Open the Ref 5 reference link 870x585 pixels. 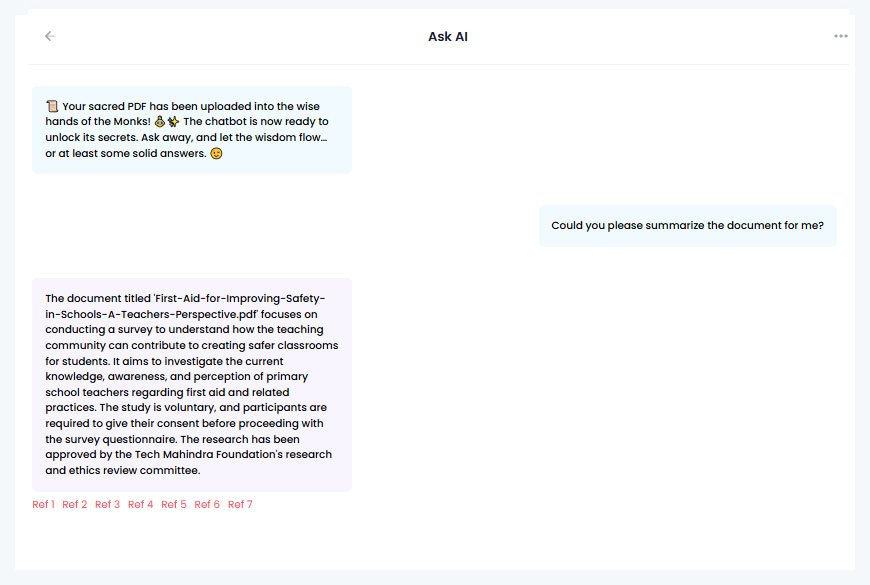174,504
